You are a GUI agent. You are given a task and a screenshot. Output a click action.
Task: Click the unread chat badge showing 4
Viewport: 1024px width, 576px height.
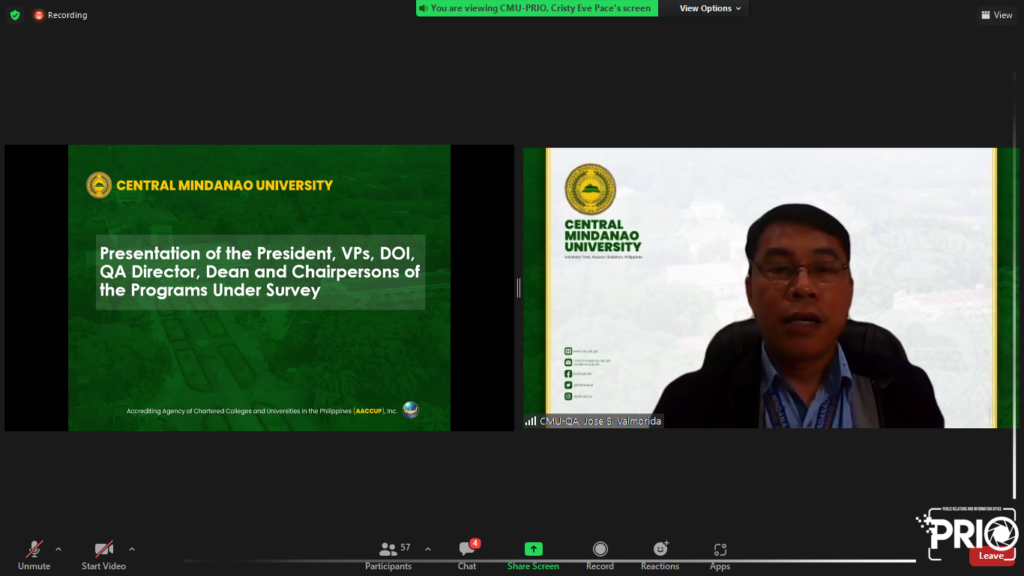475,543
